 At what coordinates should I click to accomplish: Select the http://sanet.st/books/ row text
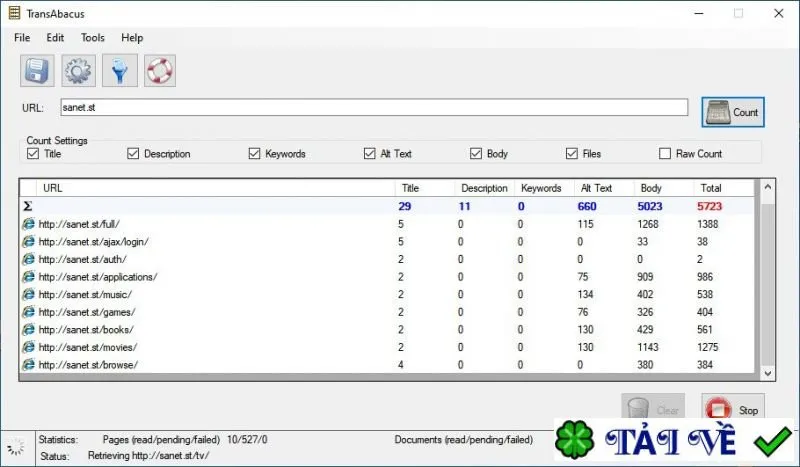pos(86,330)
